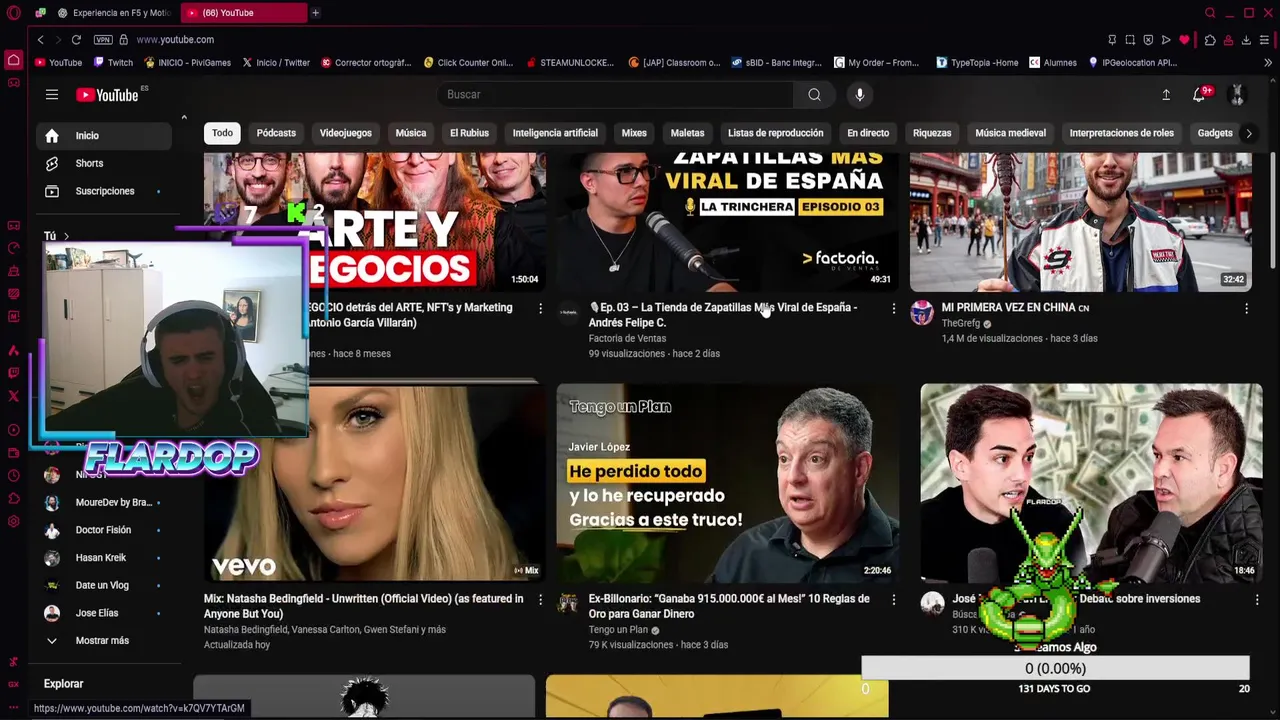Select the Música medieval chip
The image size is (1280, 720).
[1010, 133]
